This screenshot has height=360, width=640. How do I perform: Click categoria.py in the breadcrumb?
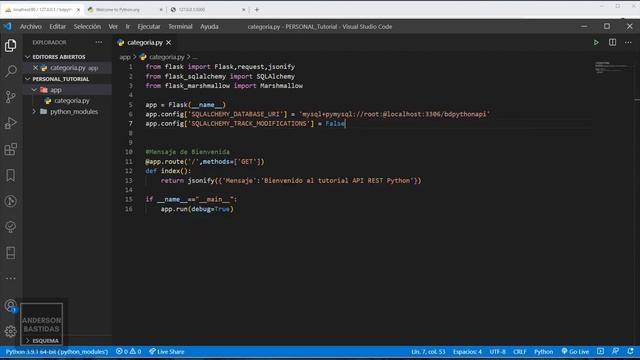[x=167, y=57]
